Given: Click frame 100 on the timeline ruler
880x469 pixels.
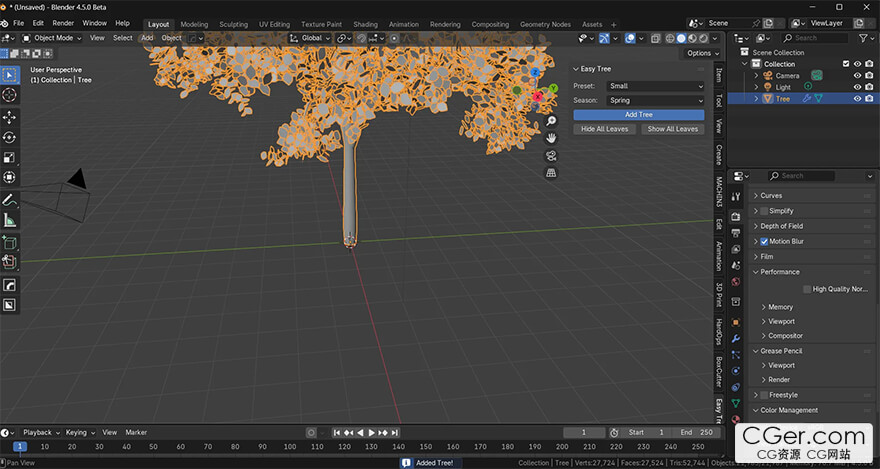Looking at the screenshot, I should coord(289,447).
